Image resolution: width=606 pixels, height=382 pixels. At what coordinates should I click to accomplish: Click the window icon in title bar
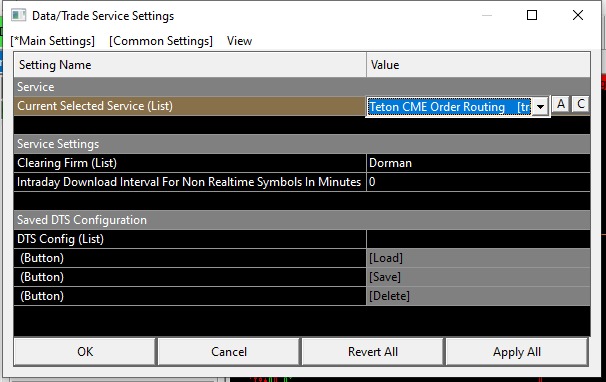pos(18,15)
